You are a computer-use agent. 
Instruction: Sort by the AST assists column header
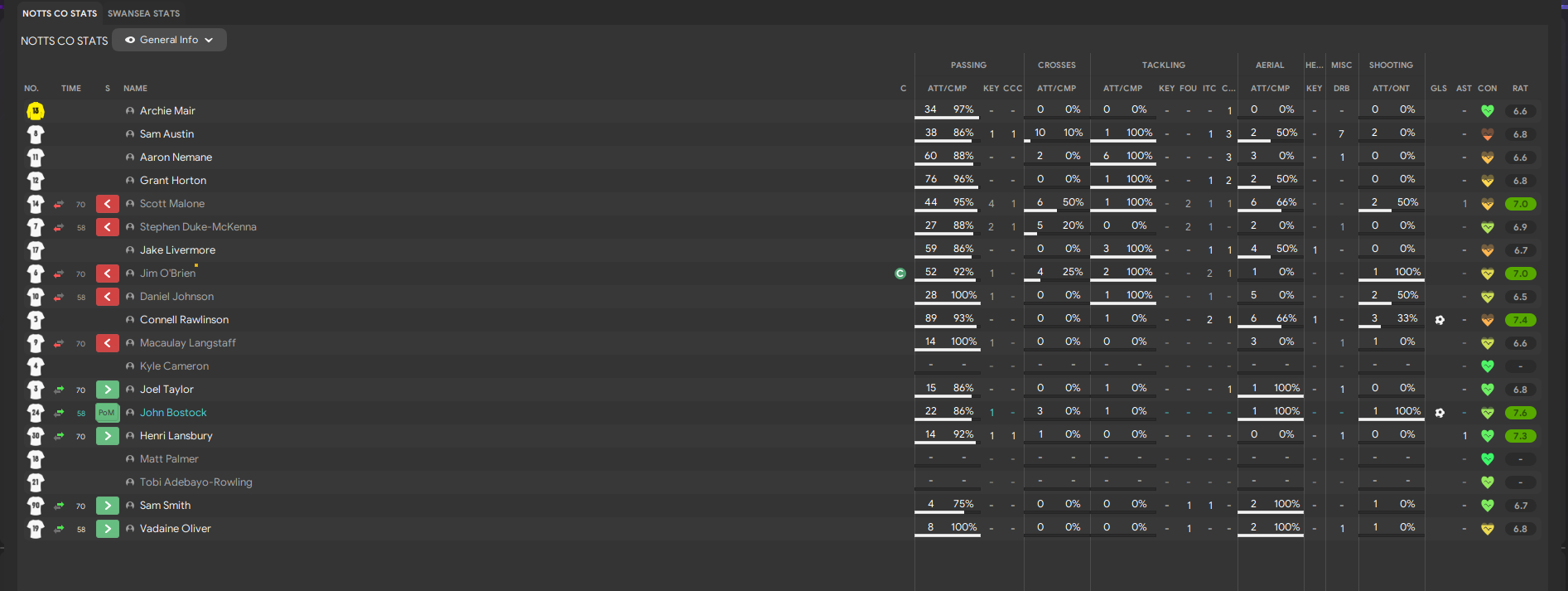(x=1464, y=88)
